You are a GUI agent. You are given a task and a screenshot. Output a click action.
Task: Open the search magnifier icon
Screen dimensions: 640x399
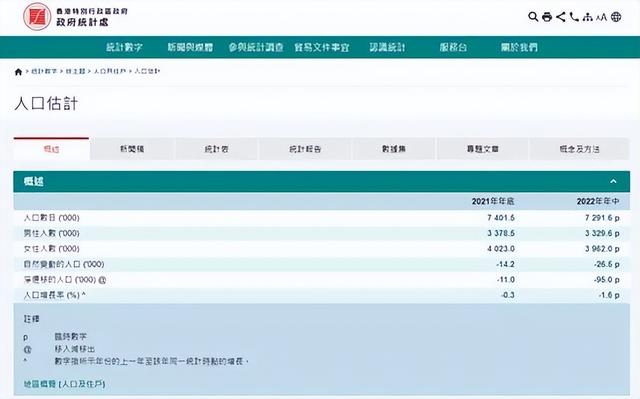point(533,17)
